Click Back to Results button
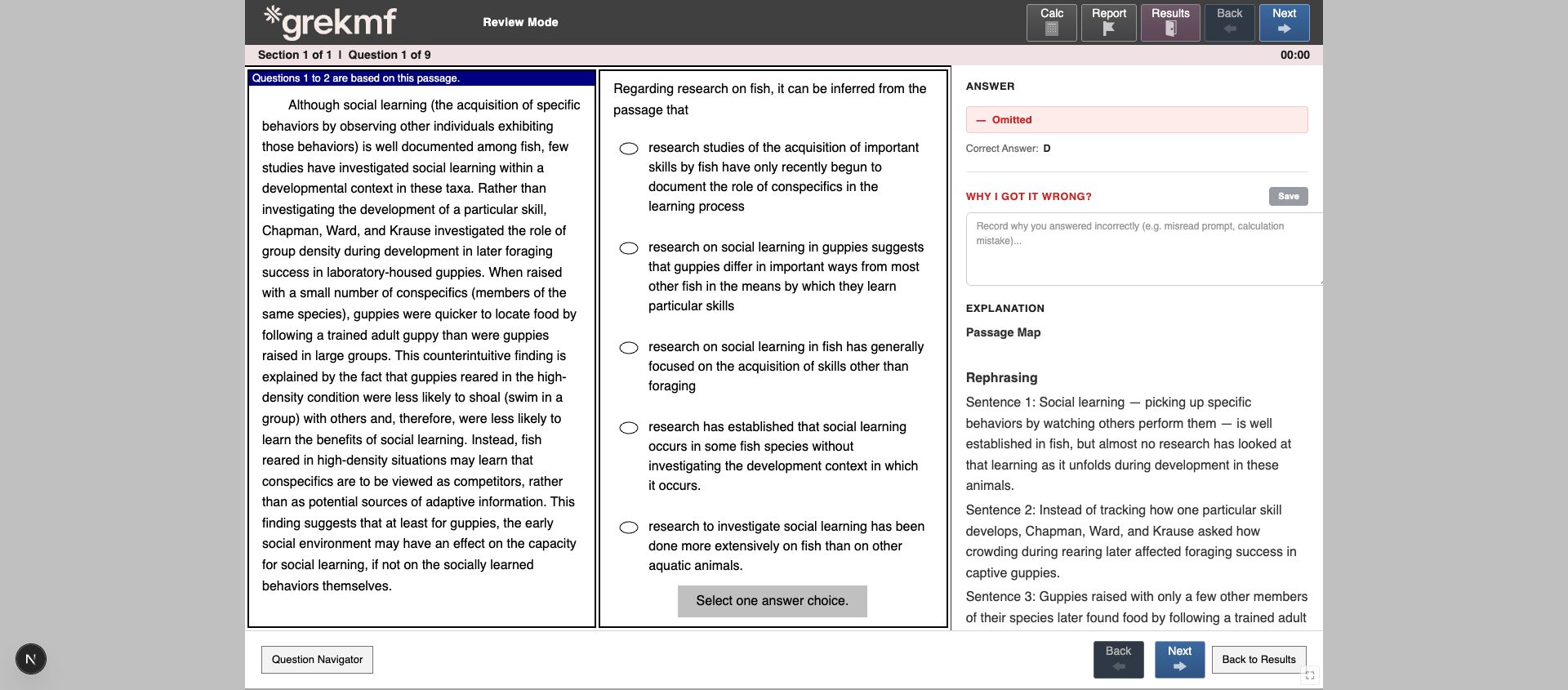Image resolution: width=1568 pixels, height=690 pixels. click(x=1258, y=660)
